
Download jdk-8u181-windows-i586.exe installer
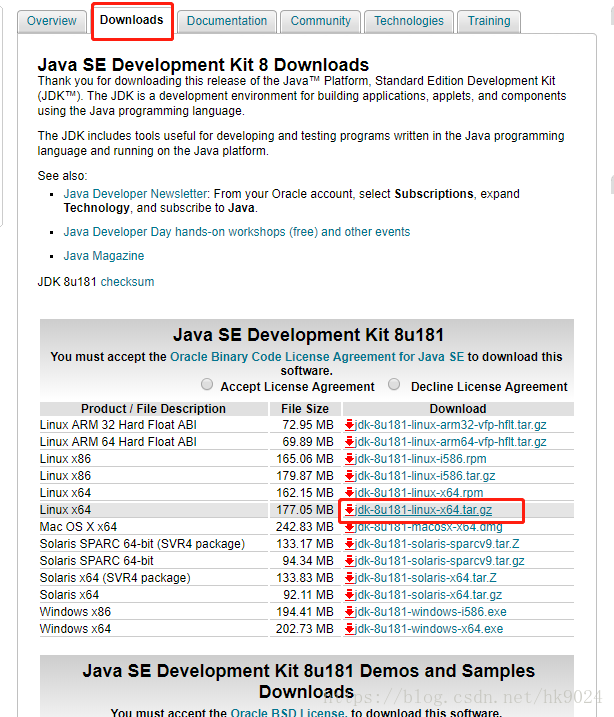pyautogui.click(x=431, y=611)
